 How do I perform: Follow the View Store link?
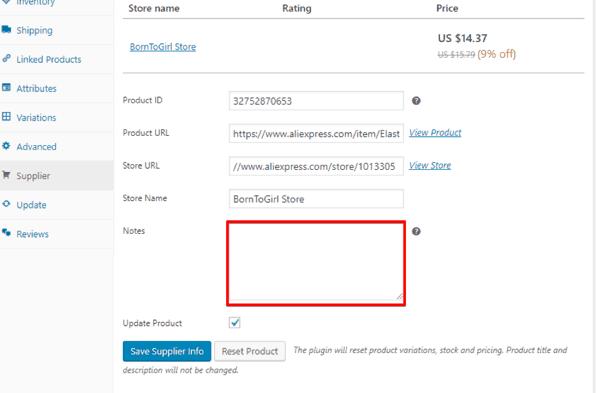(430, 165)
